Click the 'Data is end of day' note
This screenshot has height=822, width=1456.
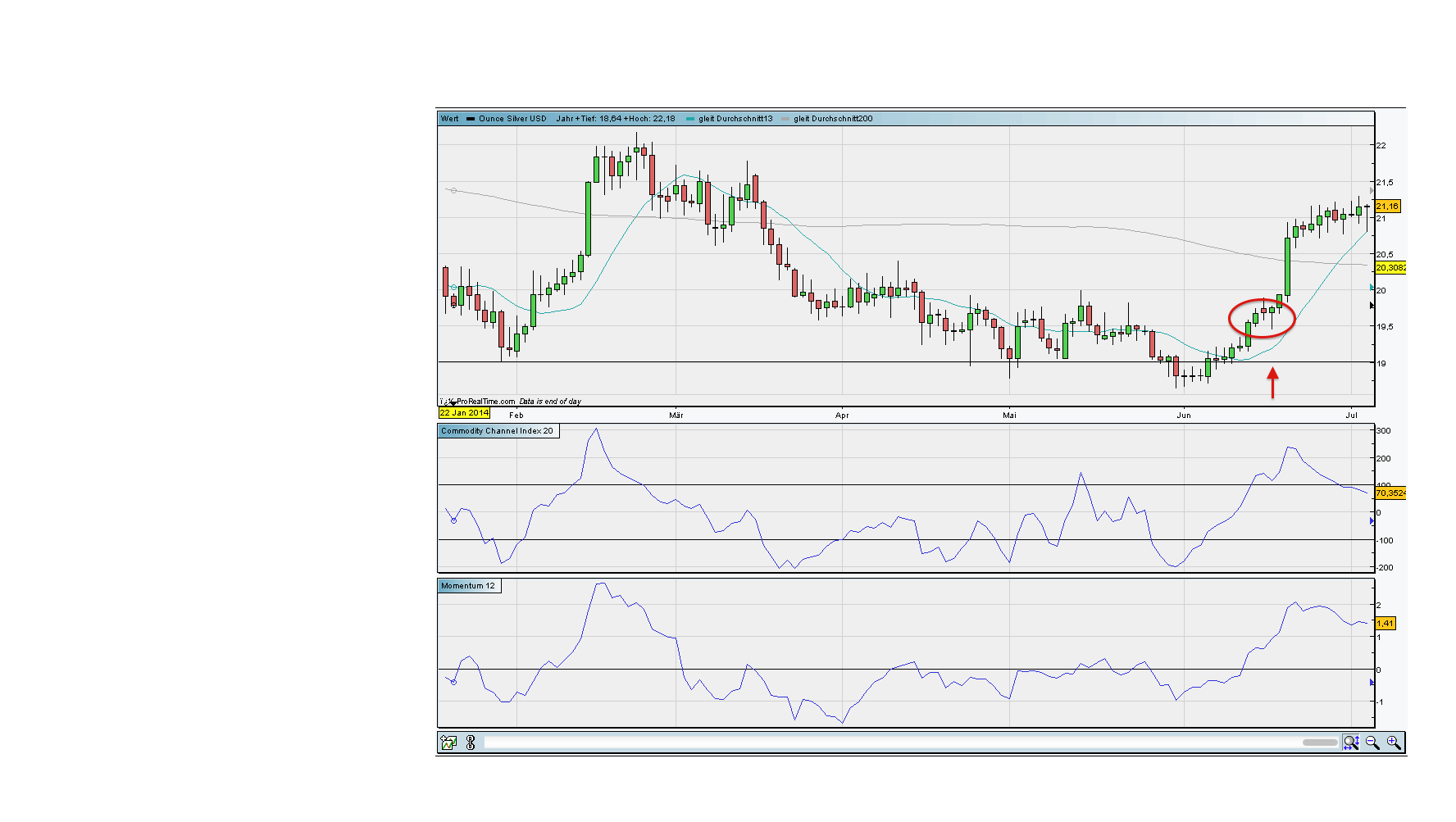click(x=550, y=402)
